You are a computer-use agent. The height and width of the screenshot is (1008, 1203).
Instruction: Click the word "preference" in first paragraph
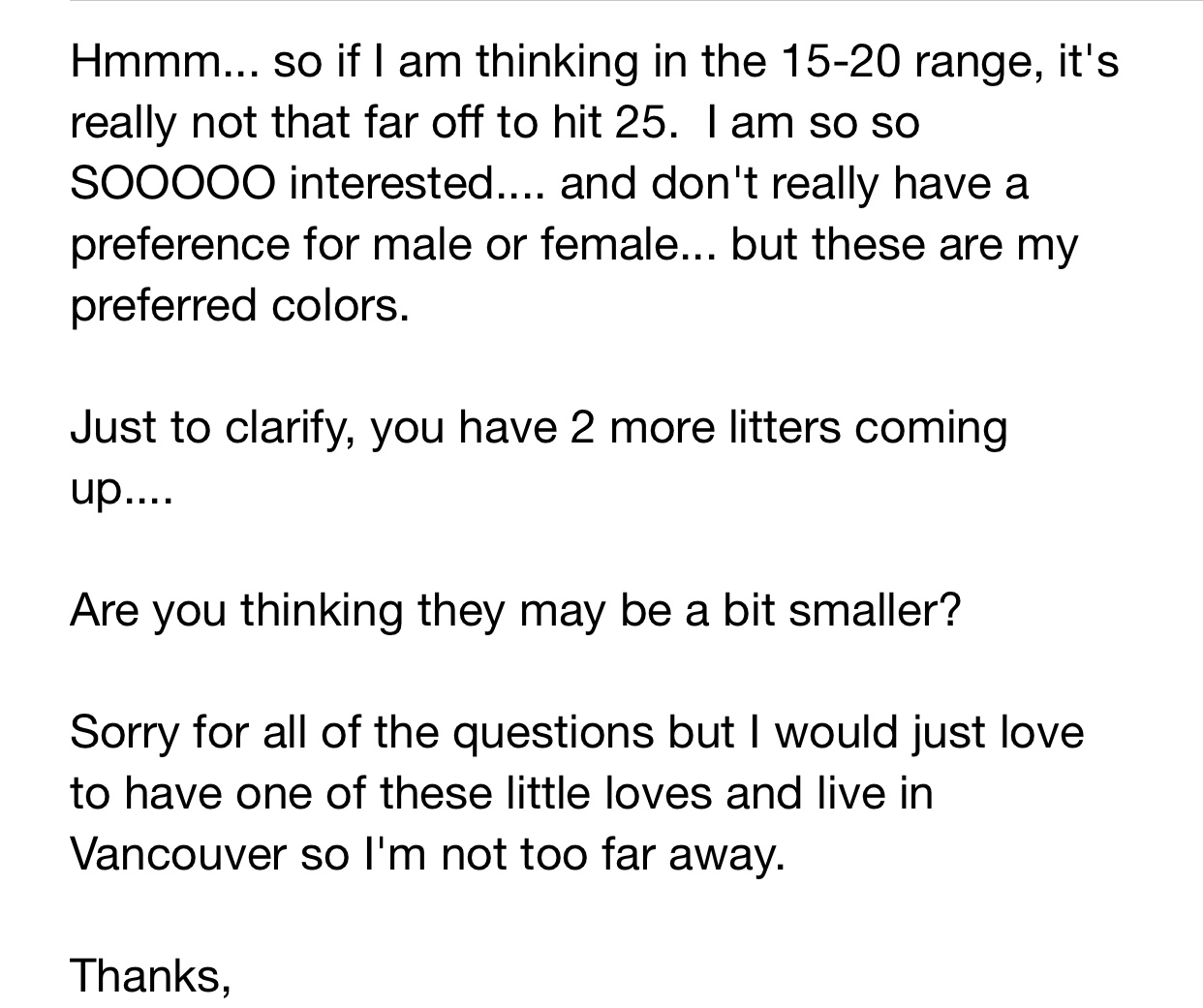click(x=178, y=245)
